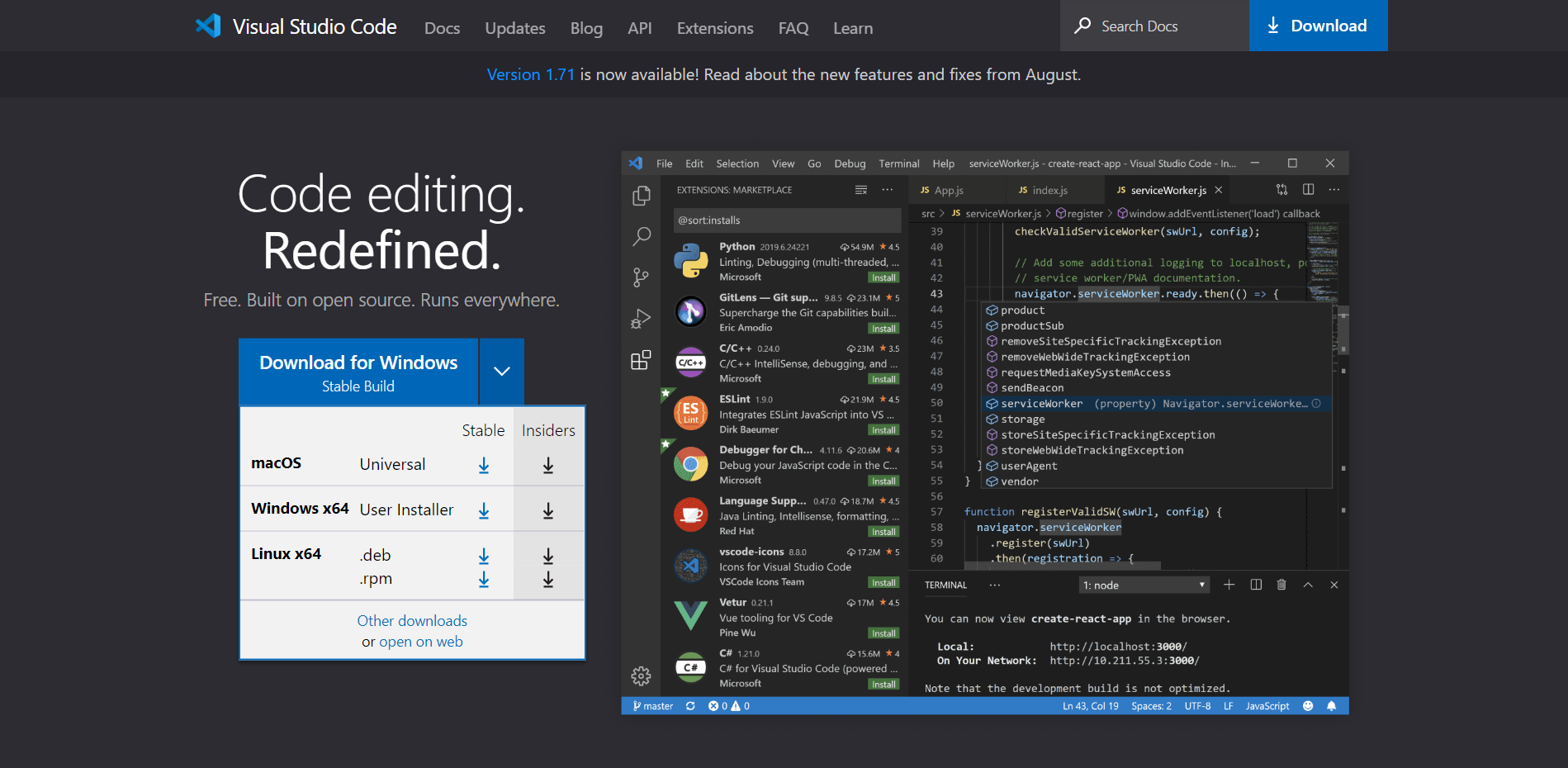
Task: Install the Vetur extension
Action: [883, 633]
